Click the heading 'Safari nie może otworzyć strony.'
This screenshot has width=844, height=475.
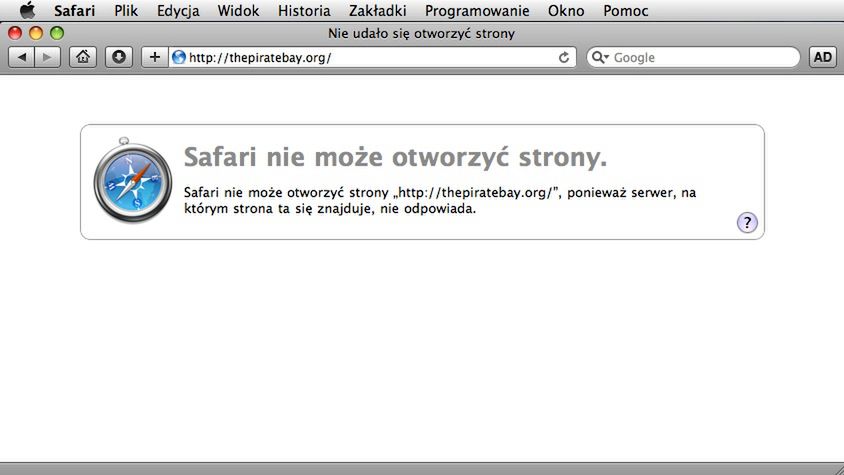click(x=395, y=157)
